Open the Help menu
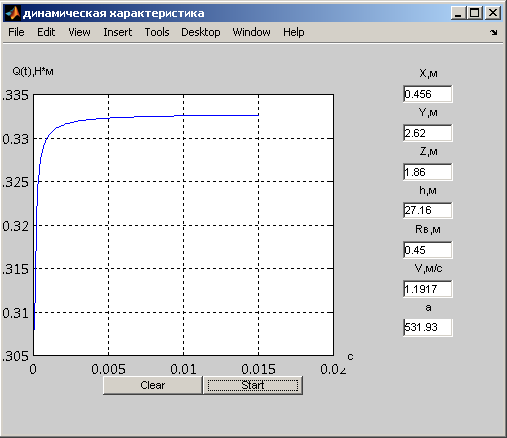Image resolution: width=507 pixels, height=438 pixels. tap(294, 32)
